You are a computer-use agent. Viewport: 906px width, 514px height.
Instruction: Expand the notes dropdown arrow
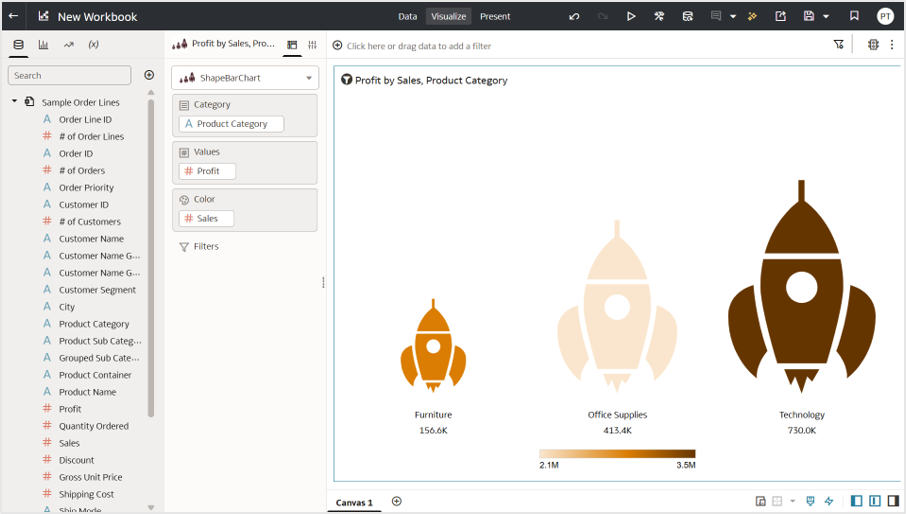pyautogui.click(x=733, y=17)
